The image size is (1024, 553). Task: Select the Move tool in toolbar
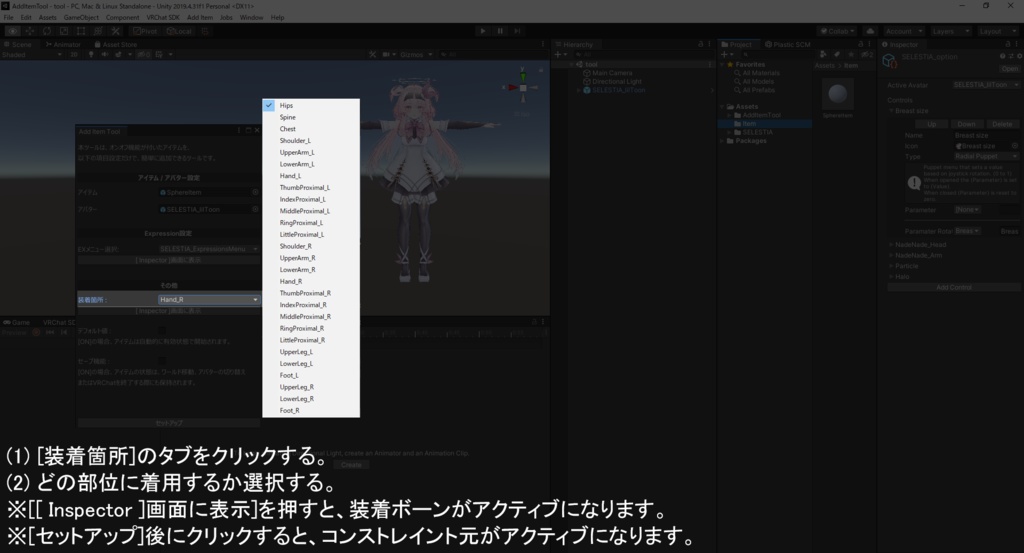pos(29,31)
